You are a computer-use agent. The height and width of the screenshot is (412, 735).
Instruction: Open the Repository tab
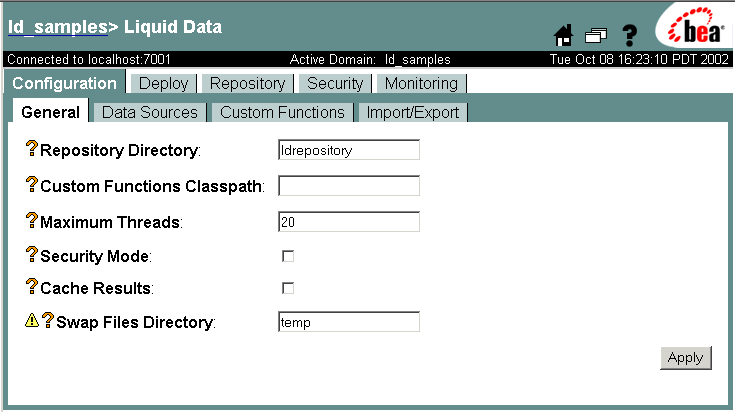click(247, 83)
